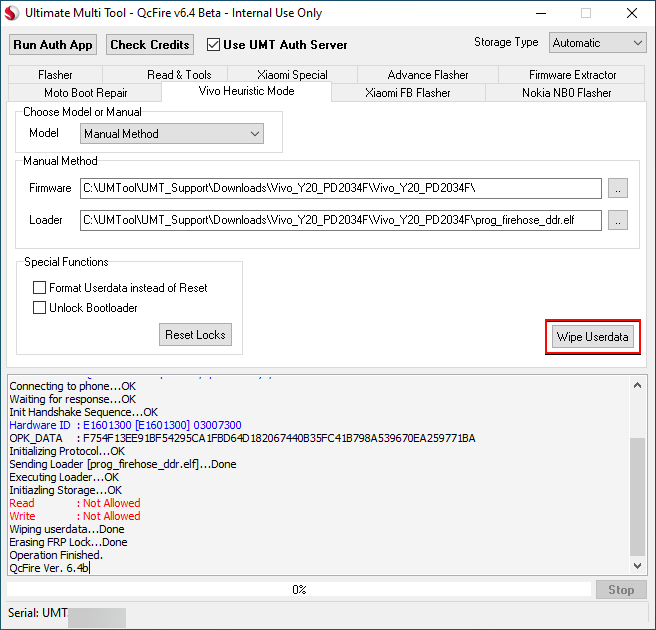The height and width of the screenshot is (630, 656).
Task: Click the Run Auth App button
Action: (53, 44)
